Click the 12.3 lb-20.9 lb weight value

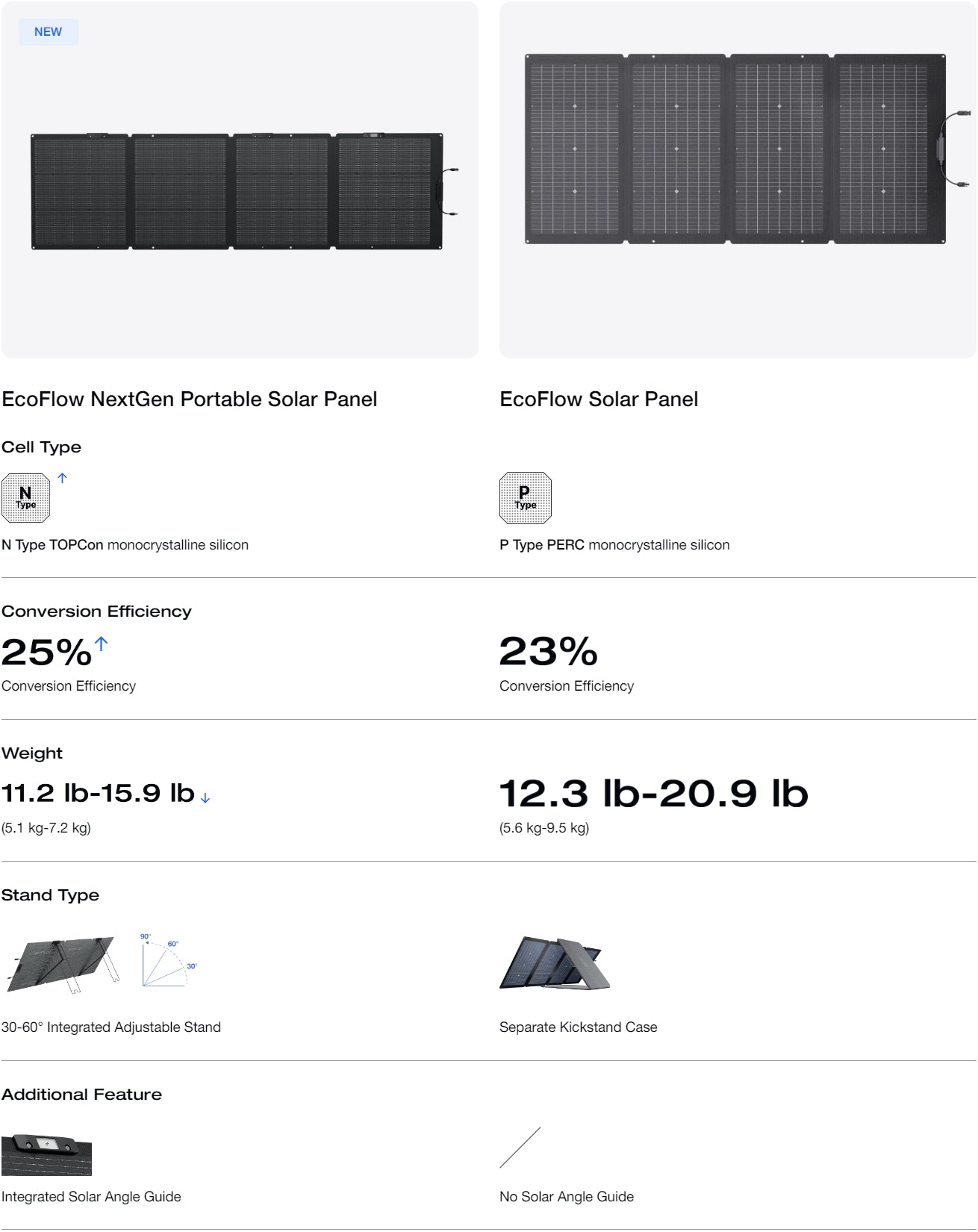[x=653, y=793]
